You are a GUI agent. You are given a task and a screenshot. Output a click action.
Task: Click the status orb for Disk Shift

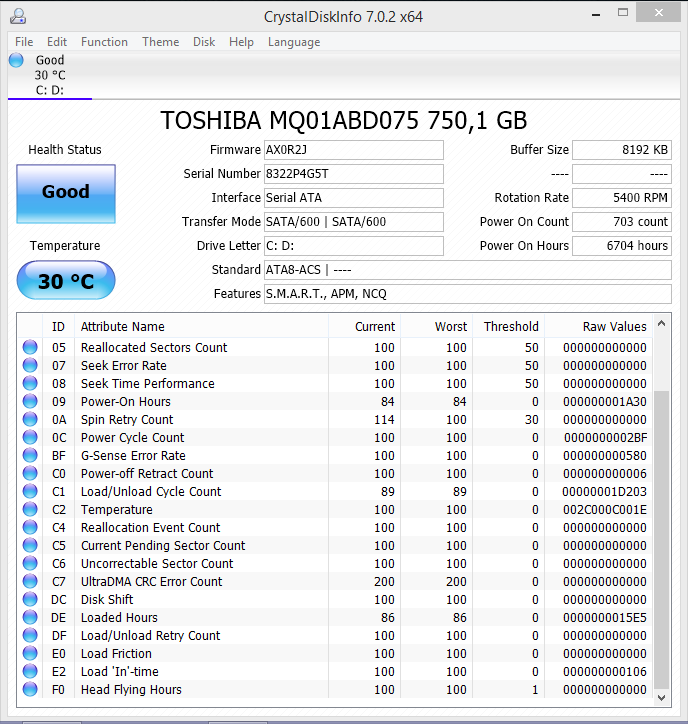coord(30,599)
